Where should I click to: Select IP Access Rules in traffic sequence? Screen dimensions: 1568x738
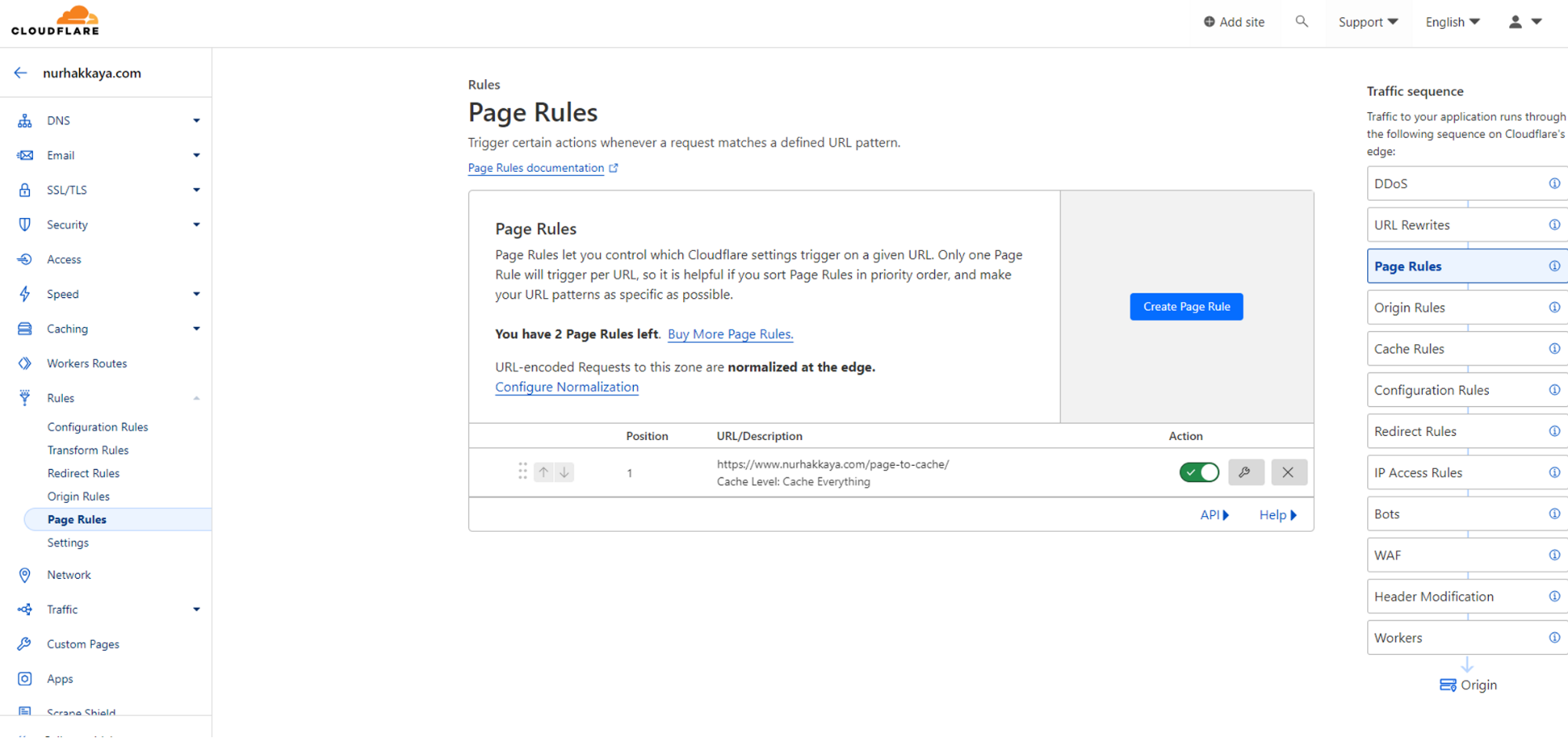click(x=1467, y=473)
